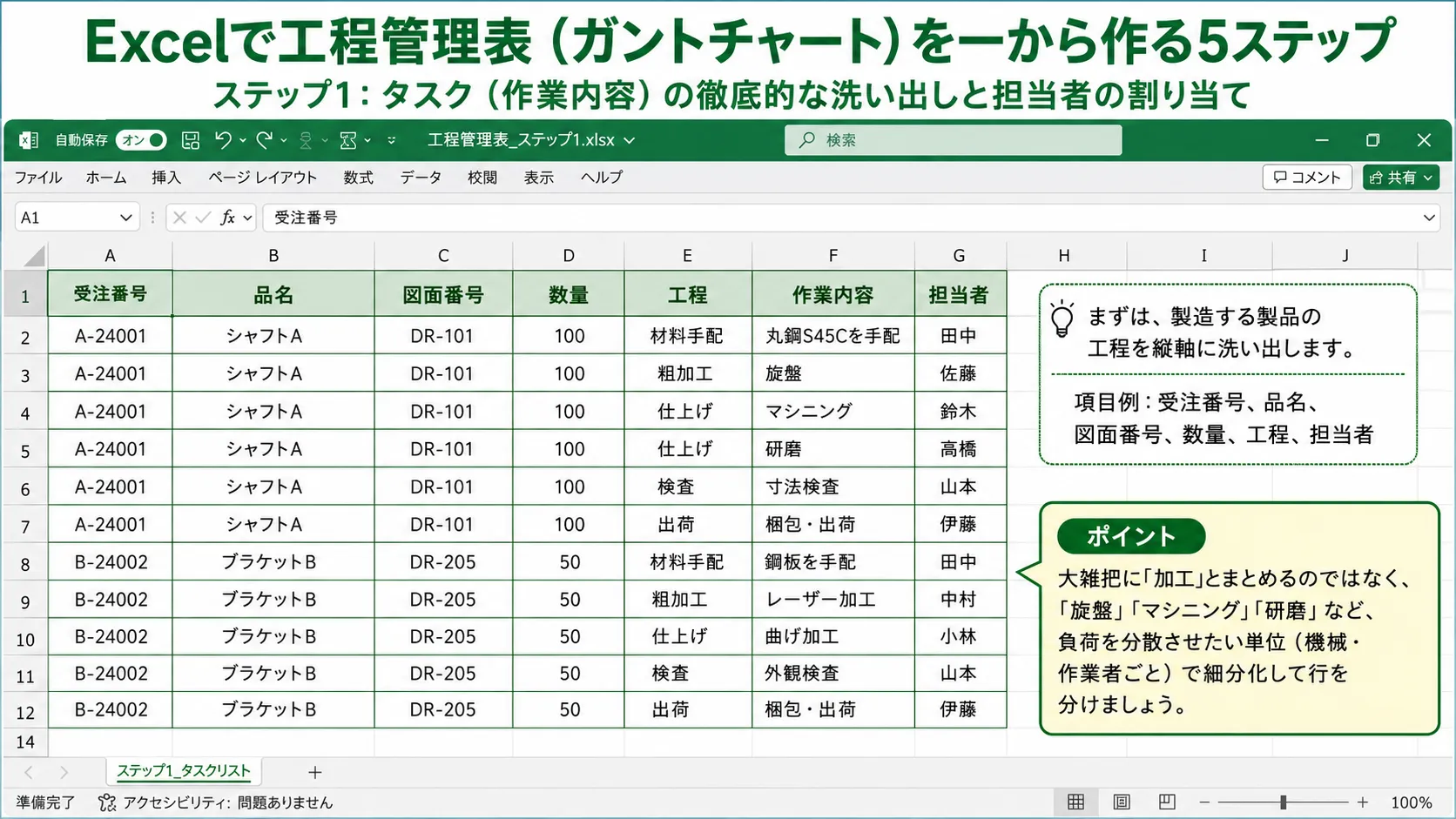Click the Excel app logo icon
Image resolution: width=1456 pixels, height=819 pixels.
(x=29, y=140)
